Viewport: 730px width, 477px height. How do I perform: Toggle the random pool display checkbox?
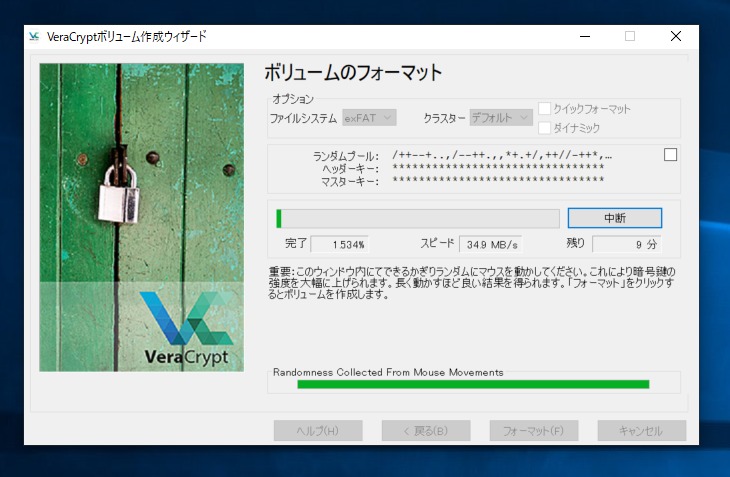pos(670,154)
